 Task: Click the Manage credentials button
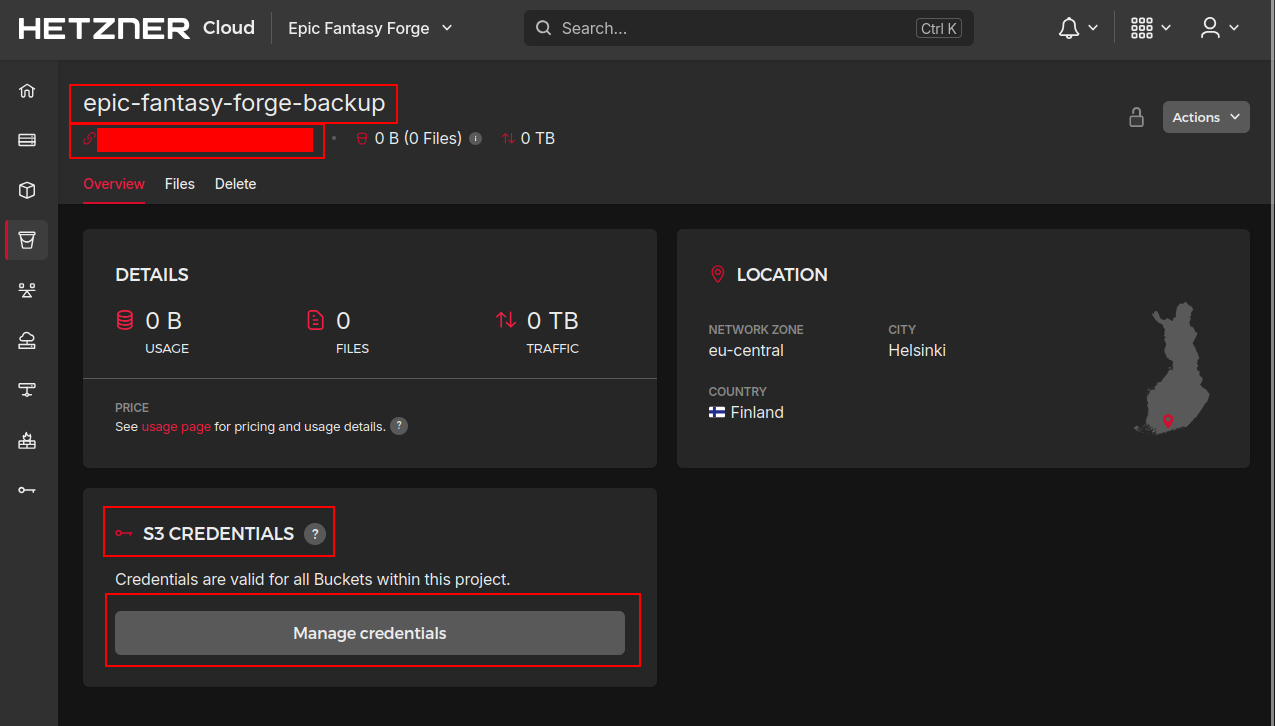(370, 633)
